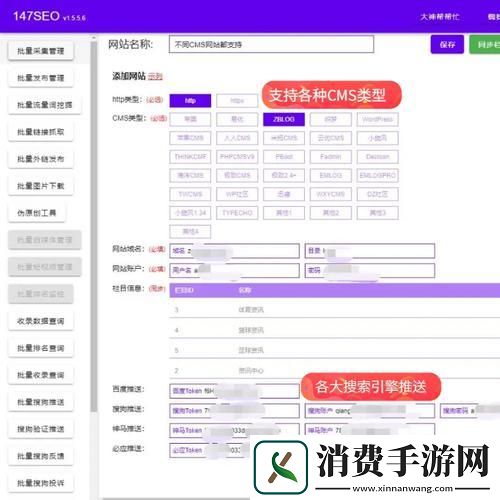Select the 人人CMS type
Image resolution: width=500 pixels, height=500 pixels.
(237, 138)
